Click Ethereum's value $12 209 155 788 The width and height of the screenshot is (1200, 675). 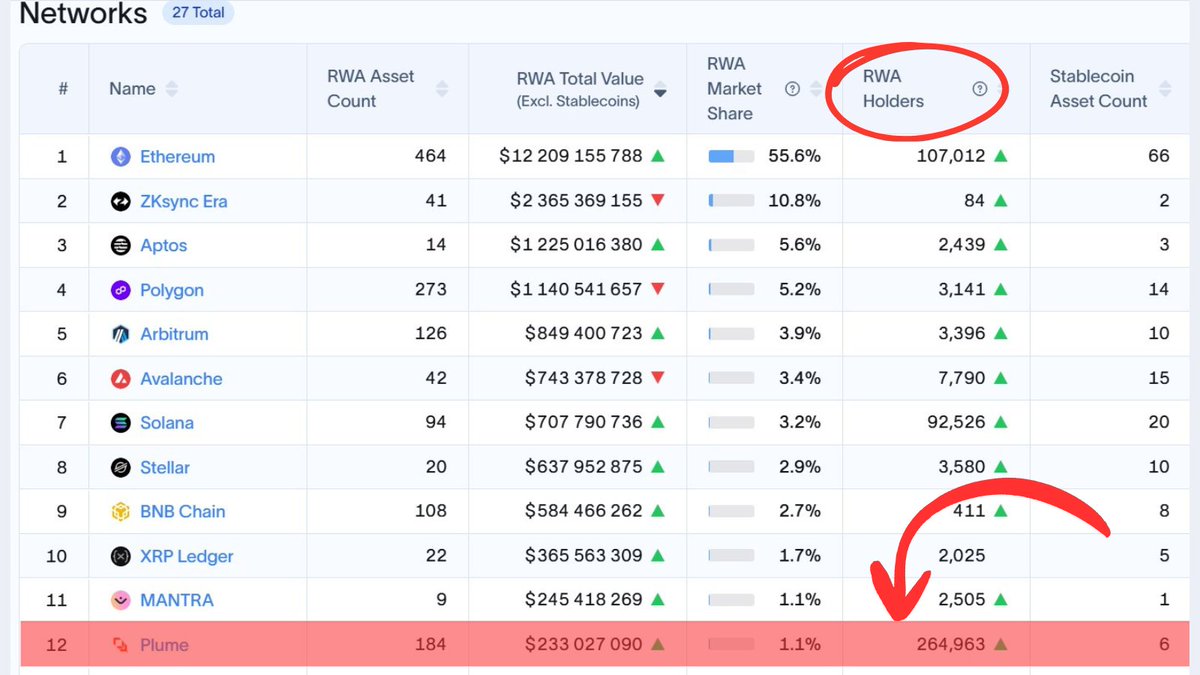point(571,157)
